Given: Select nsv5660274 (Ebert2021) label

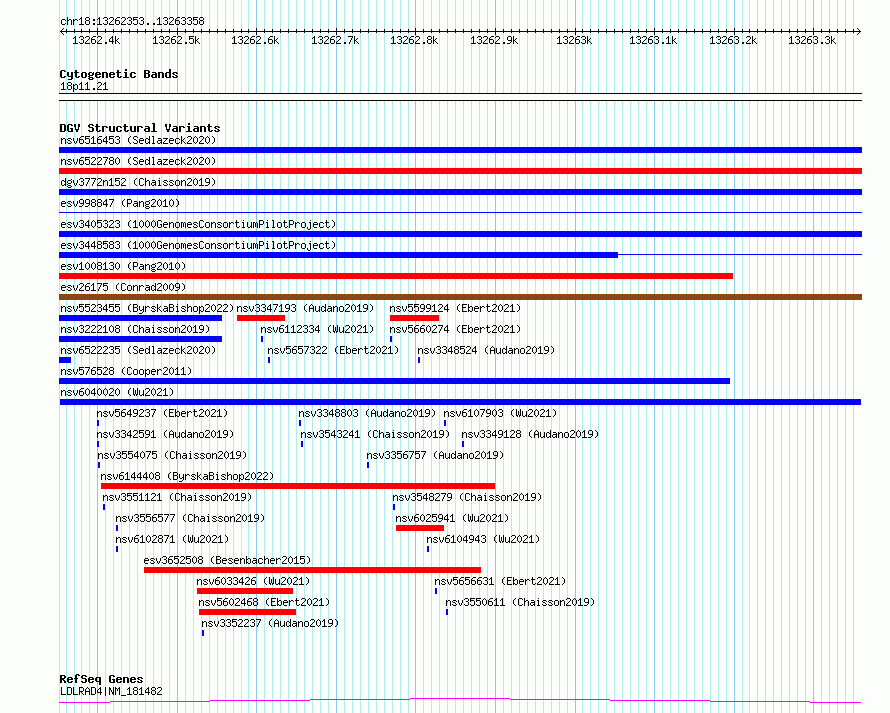Looking at the screenshot, I should coord(455,329).
